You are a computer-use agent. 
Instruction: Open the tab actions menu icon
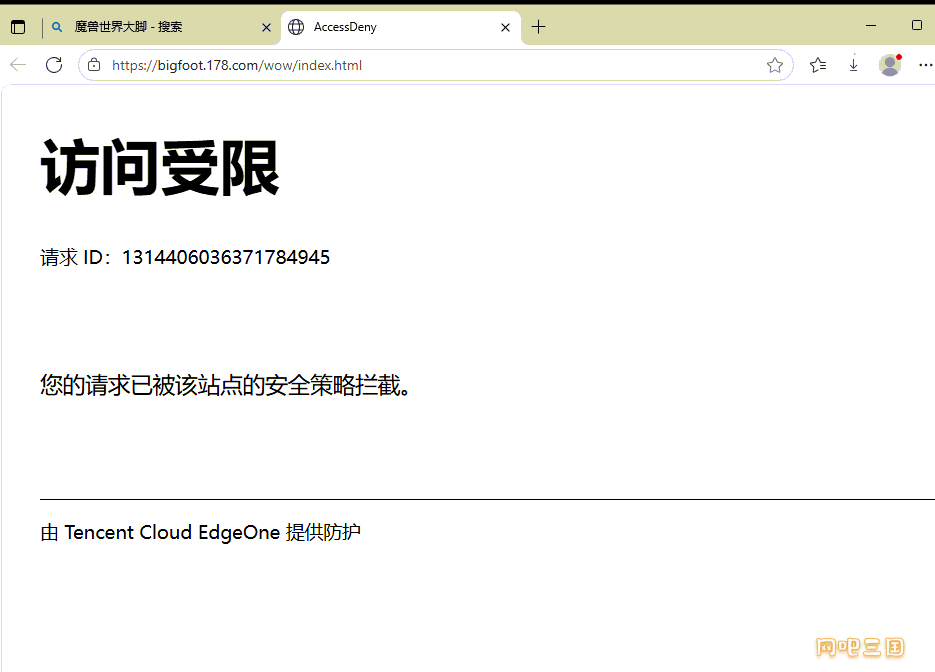tap(18, 27)
